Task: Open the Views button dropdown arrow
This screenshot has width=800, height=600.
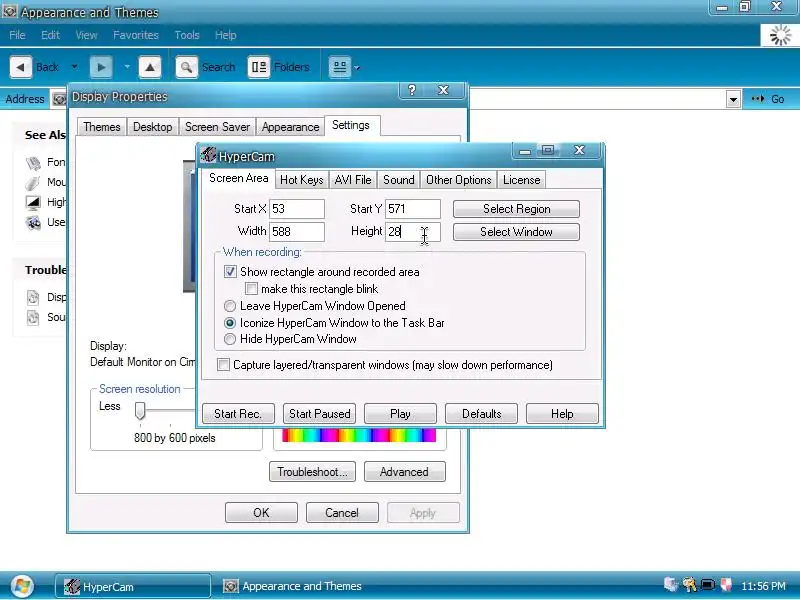Action: (x=357, y=67)
